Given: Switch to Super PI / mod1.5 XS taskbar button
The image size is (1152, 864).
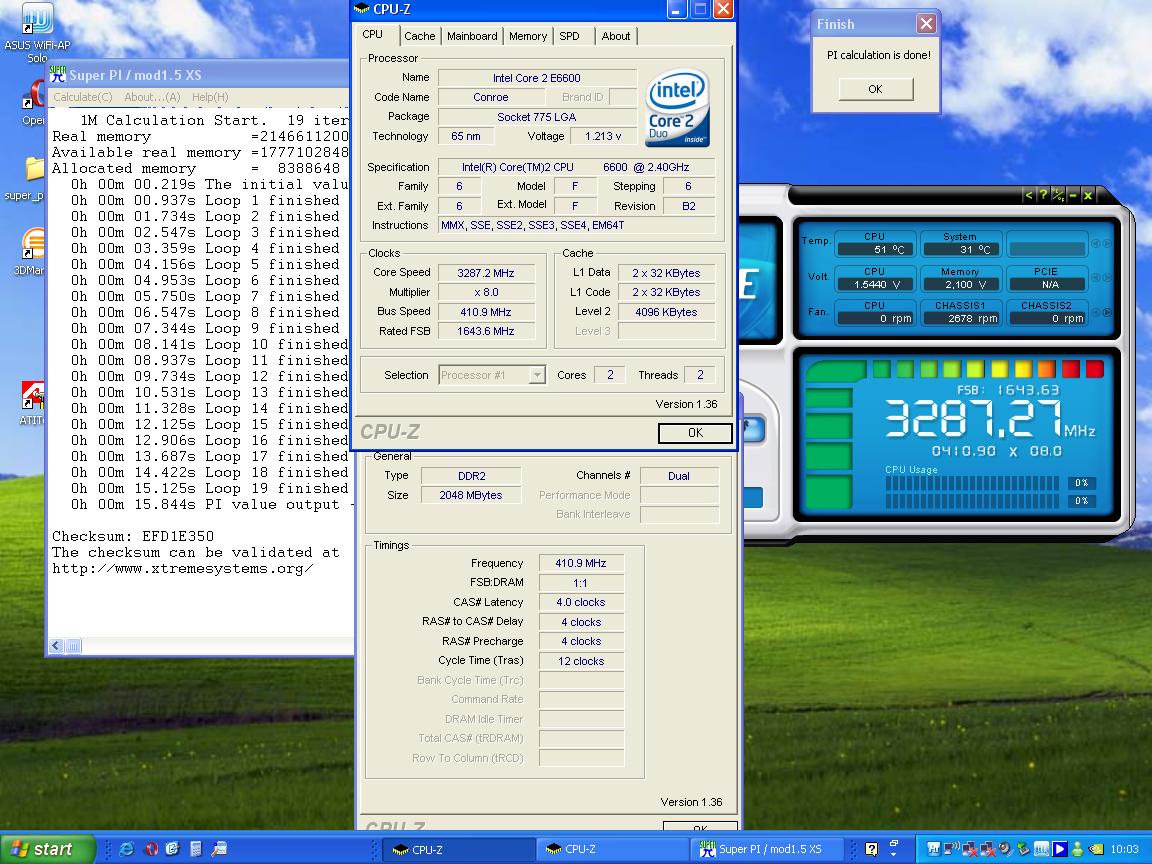Looking at the screenshot, I should pyautogui.click(x=766, y=849).
